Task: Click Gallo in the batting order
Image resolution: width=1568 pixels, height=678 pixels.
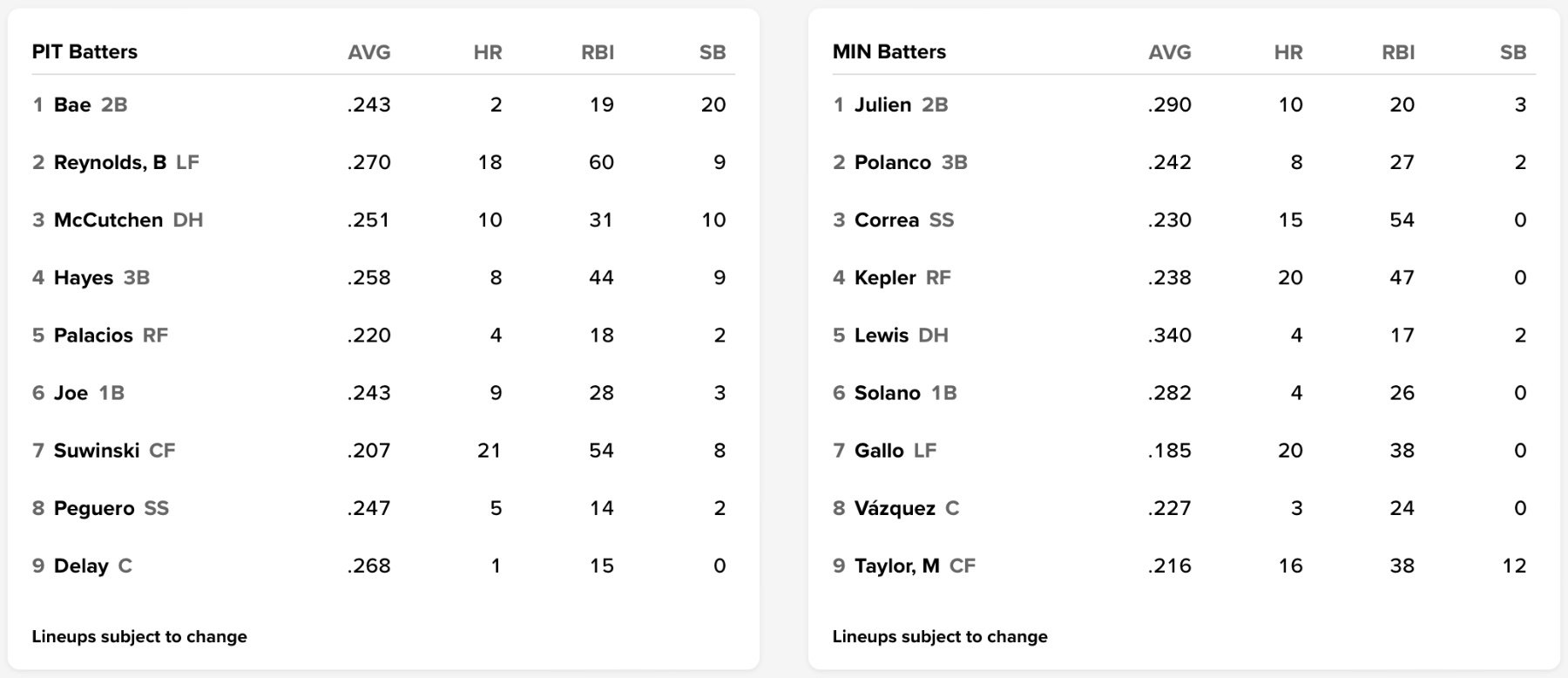Action: point(879,451)
